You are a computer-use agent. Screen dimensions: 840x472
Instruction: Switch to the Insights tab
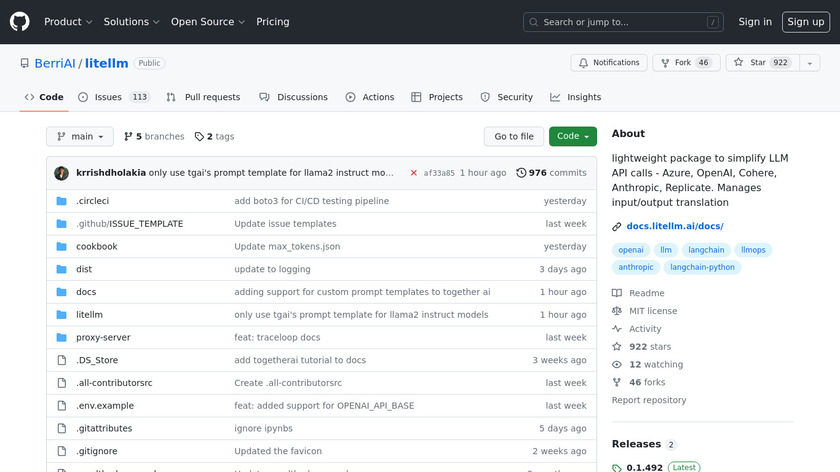point(575,97)
